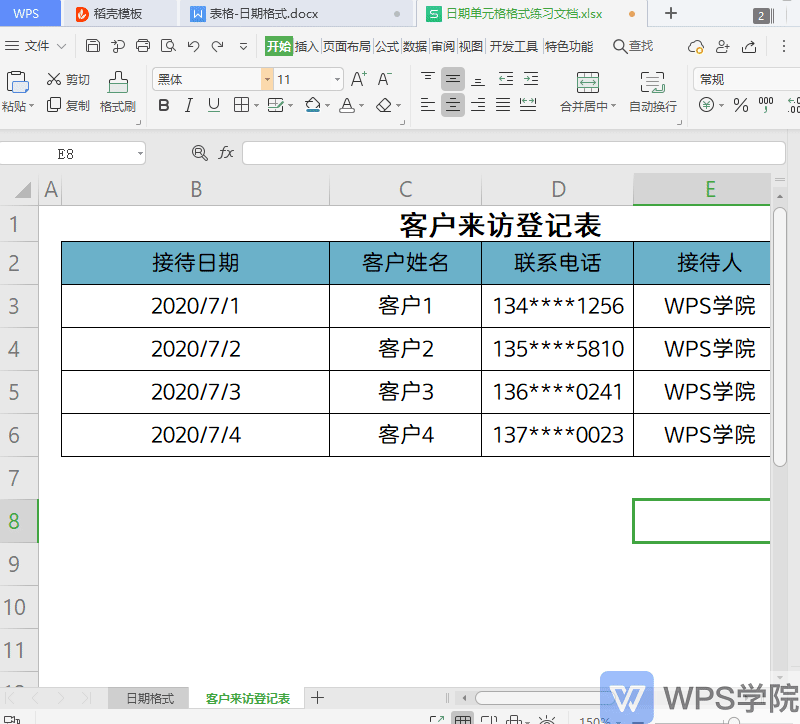Toggle auto wrap text 自动换行

653,92
